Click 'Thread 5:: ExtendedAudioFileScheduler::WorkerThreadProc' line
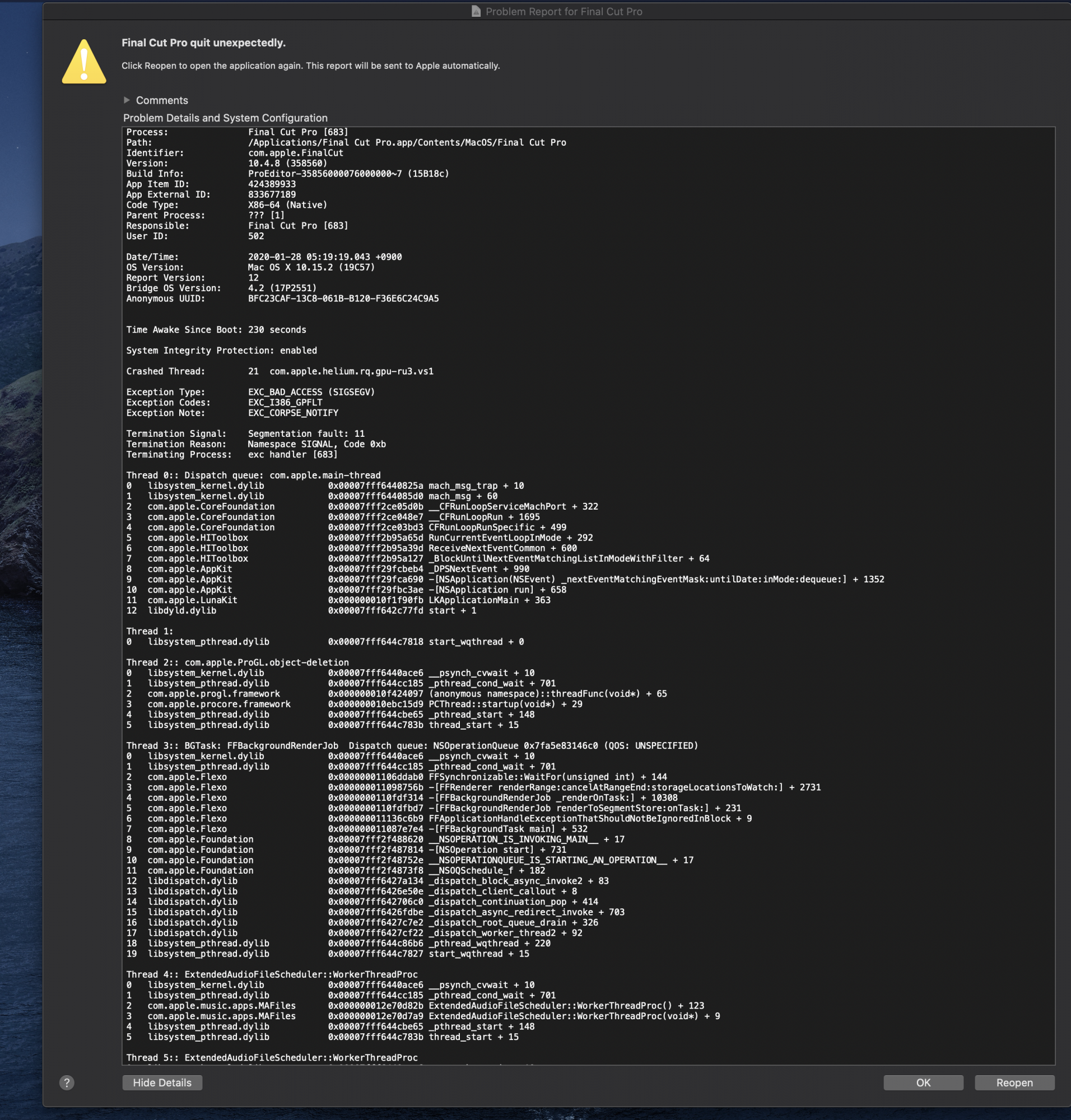Screen dimensions: 1071x1120 (x=272, y=1058)
